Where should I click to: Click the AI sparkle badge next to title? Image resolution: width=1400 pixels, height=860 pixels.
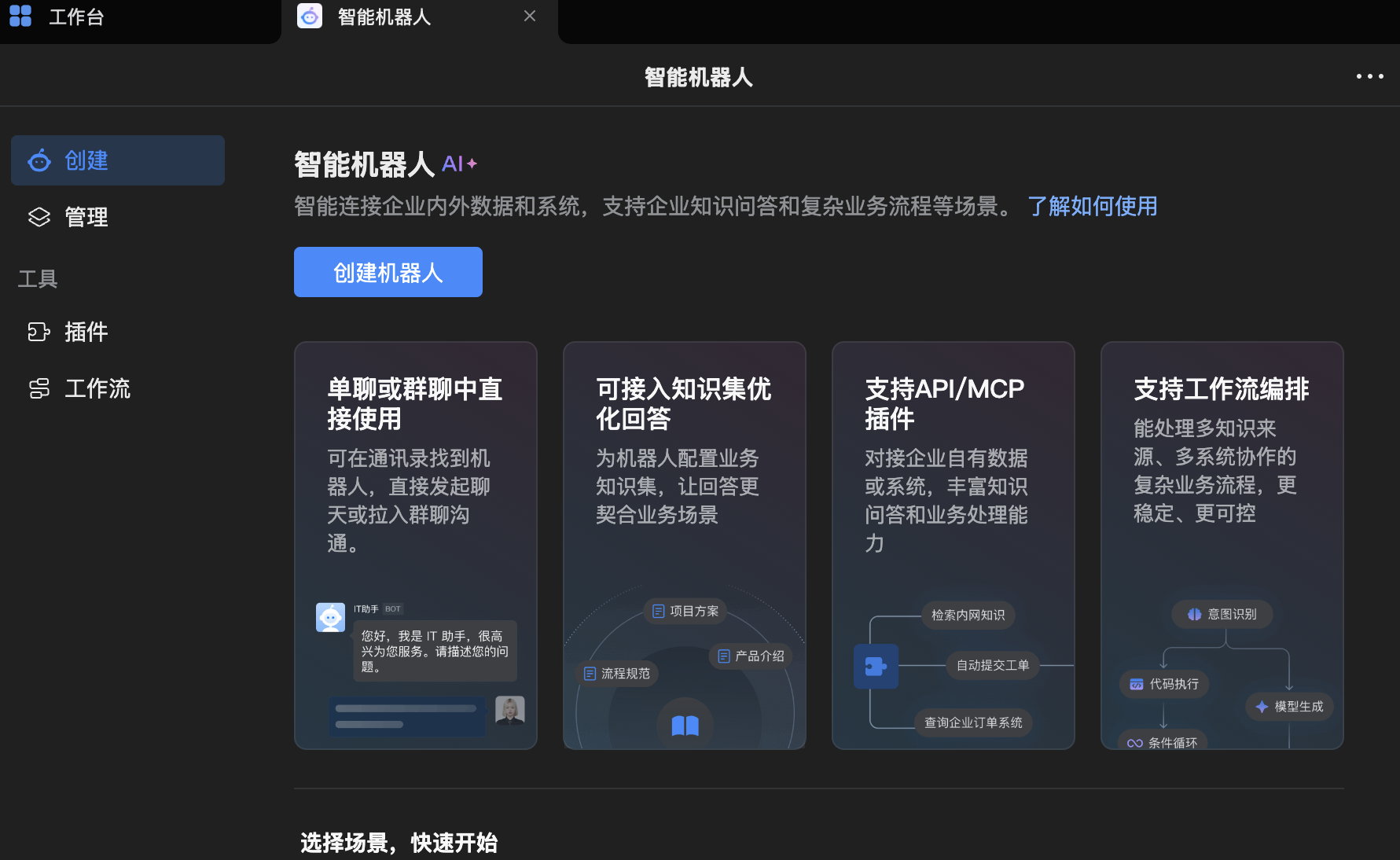(x=460, y=164)
